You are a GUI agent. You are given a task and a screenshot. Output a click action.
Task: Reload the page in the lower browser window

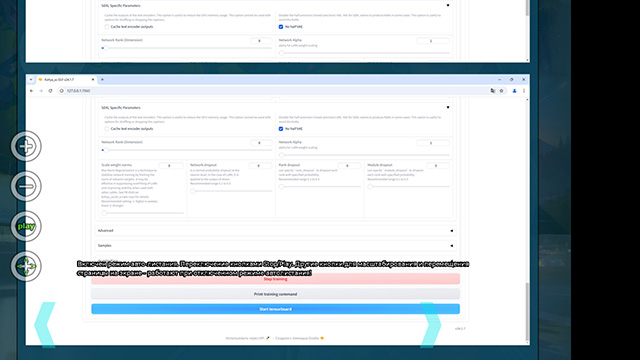(x=50, y=91)
